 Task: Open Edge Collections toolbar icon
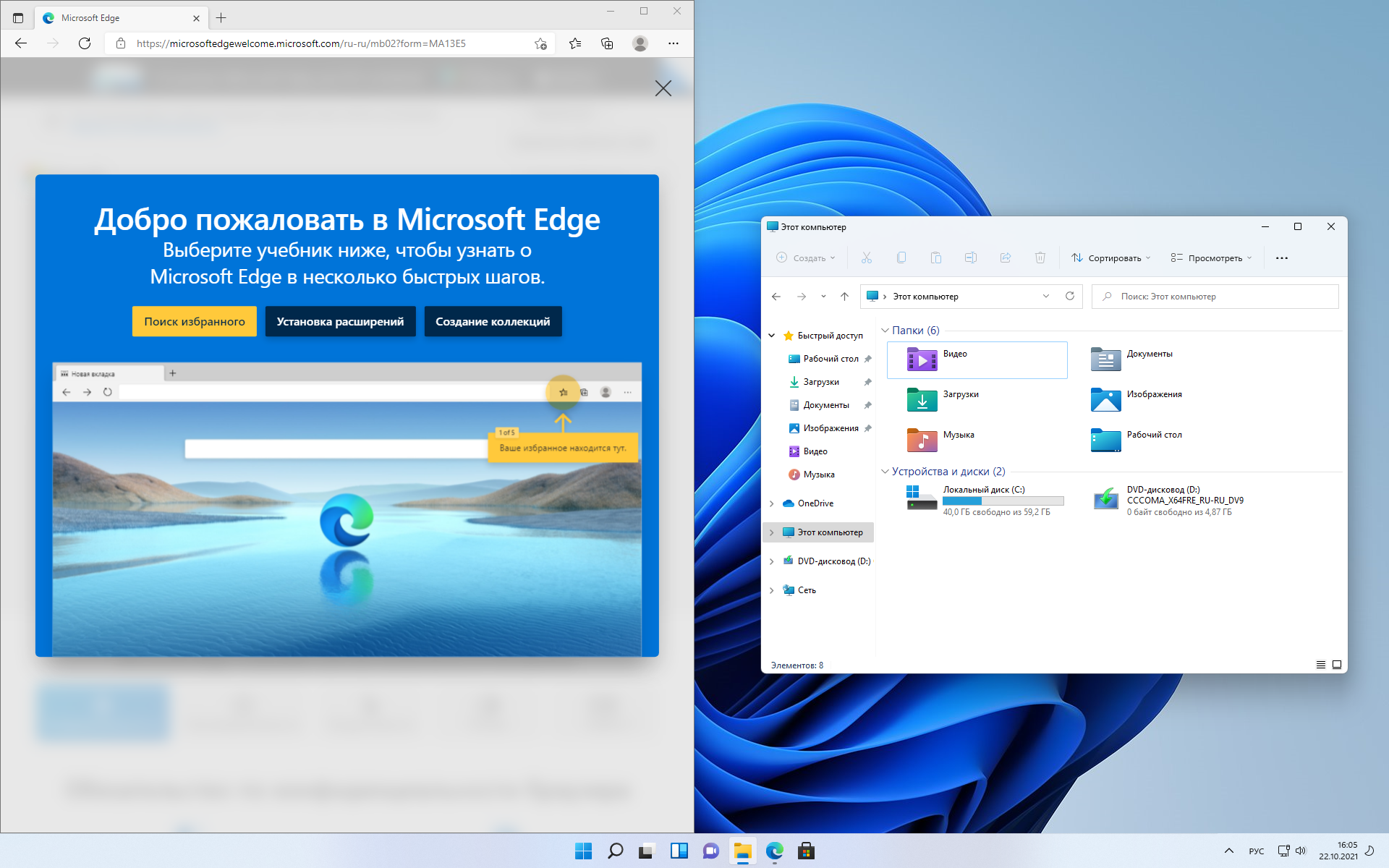click(x=607, y=43)
